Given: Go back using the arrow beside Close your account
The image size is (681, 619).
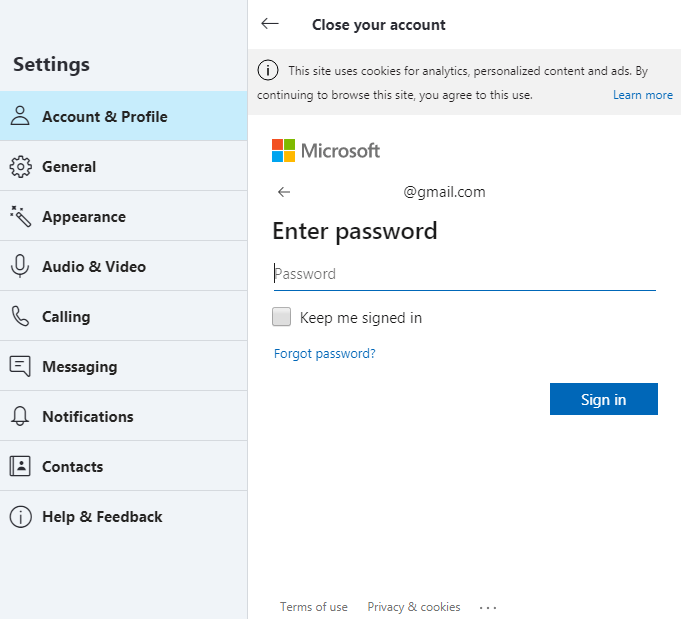Looking at the screenshot, I should point(270,23).
